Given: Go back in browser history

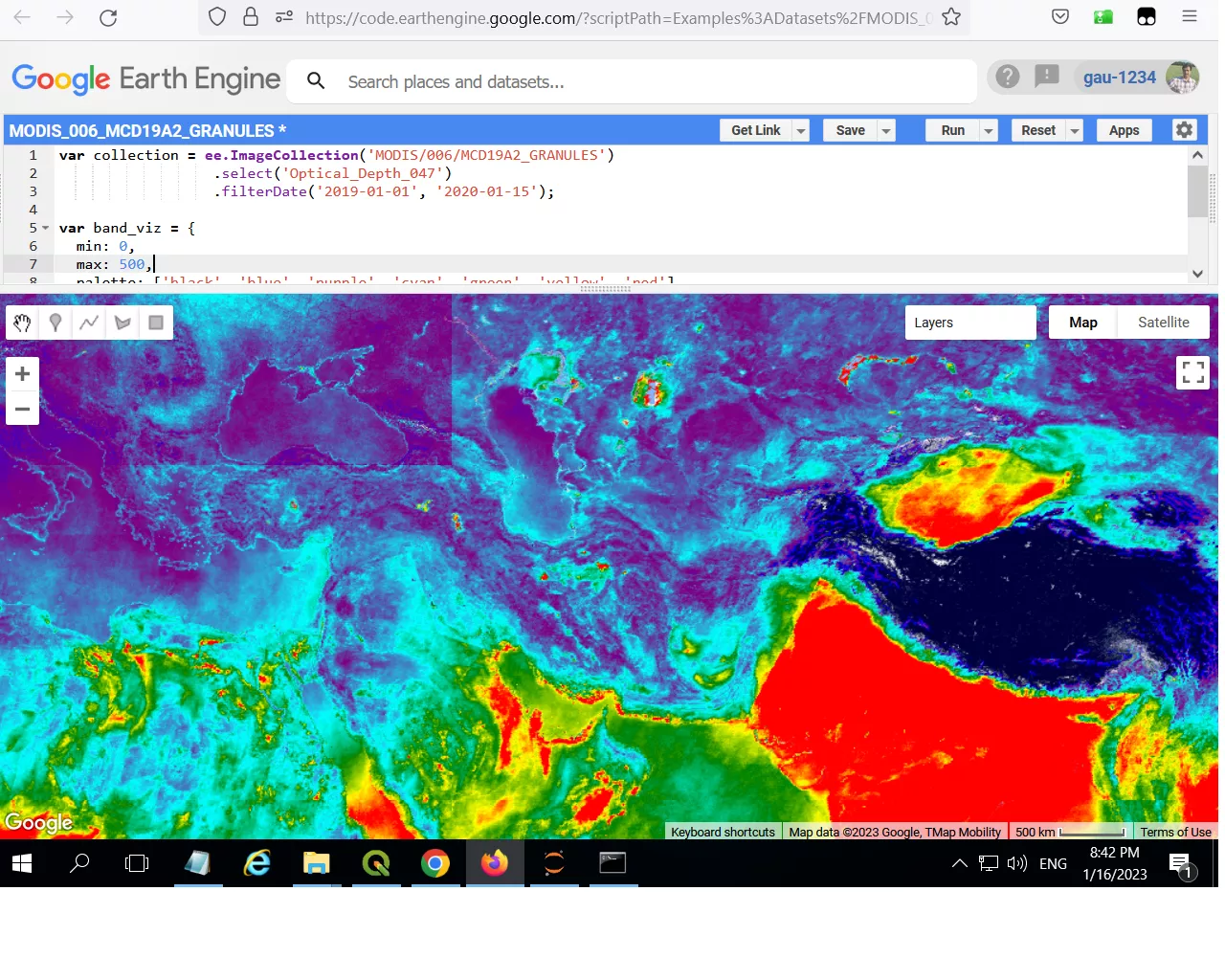Looking at the screenshot, I should tap(22, 17).
